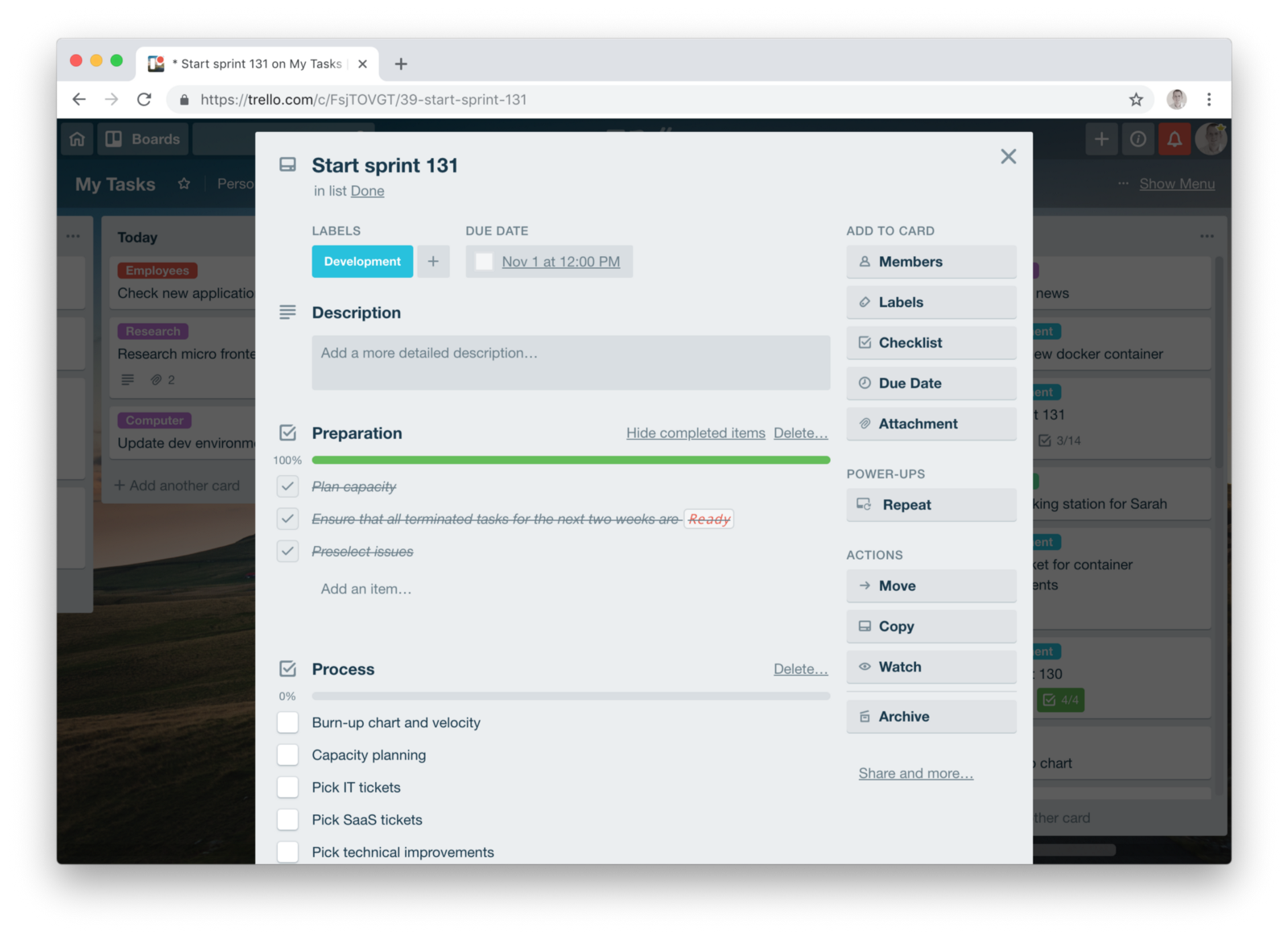This screenshot has width=1288, height=939.
Task: Click Add an item in Preparation
Action: 366,589
